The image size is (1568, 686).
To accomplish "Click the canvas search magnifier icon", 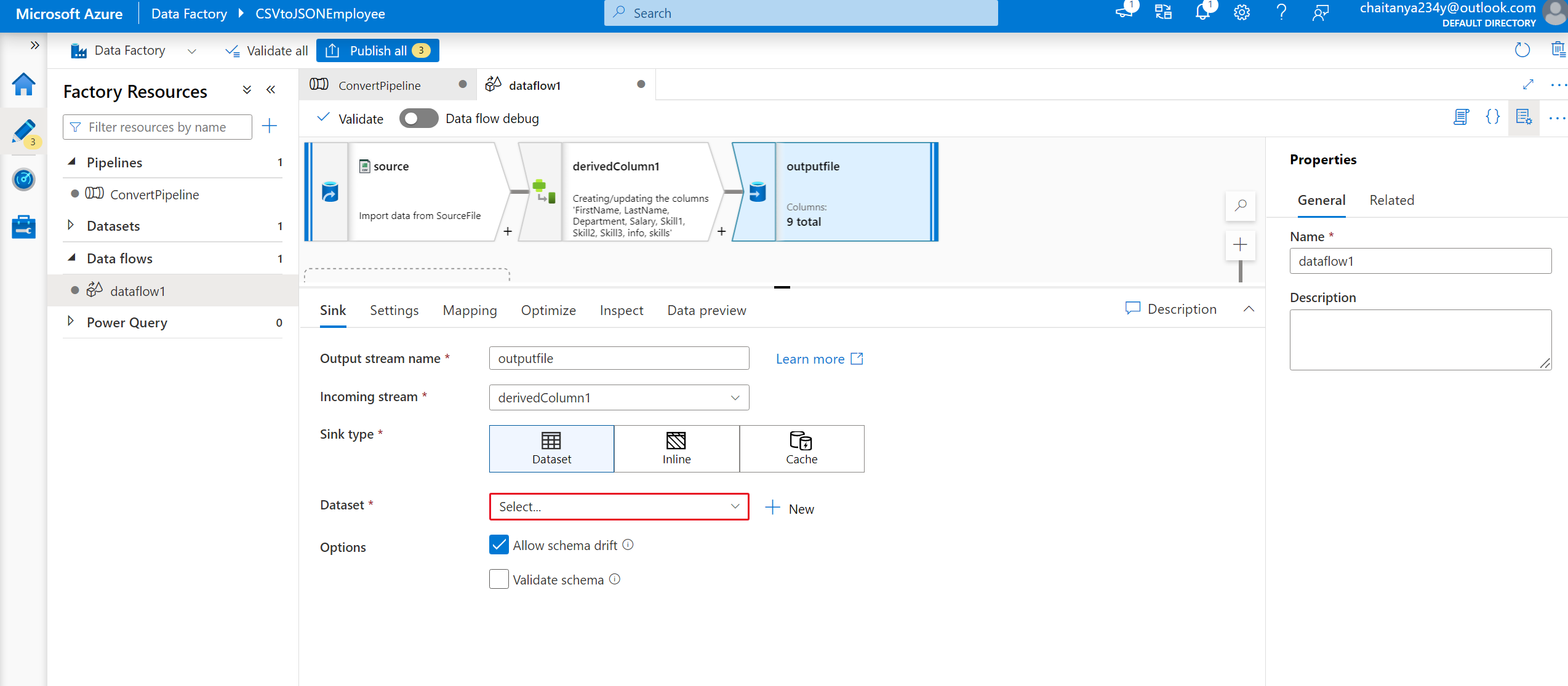I will click(x=1240, y=205).
